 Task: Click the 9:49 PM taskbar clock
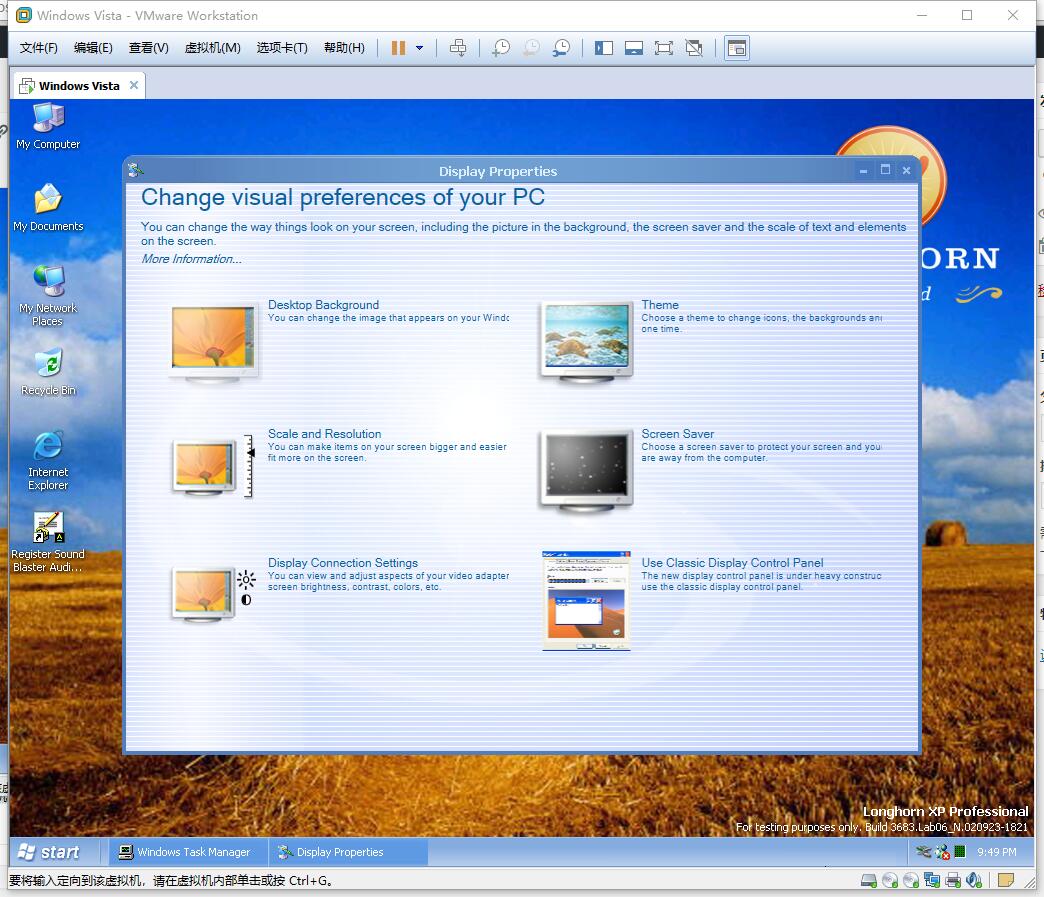[x=996, y=852]
